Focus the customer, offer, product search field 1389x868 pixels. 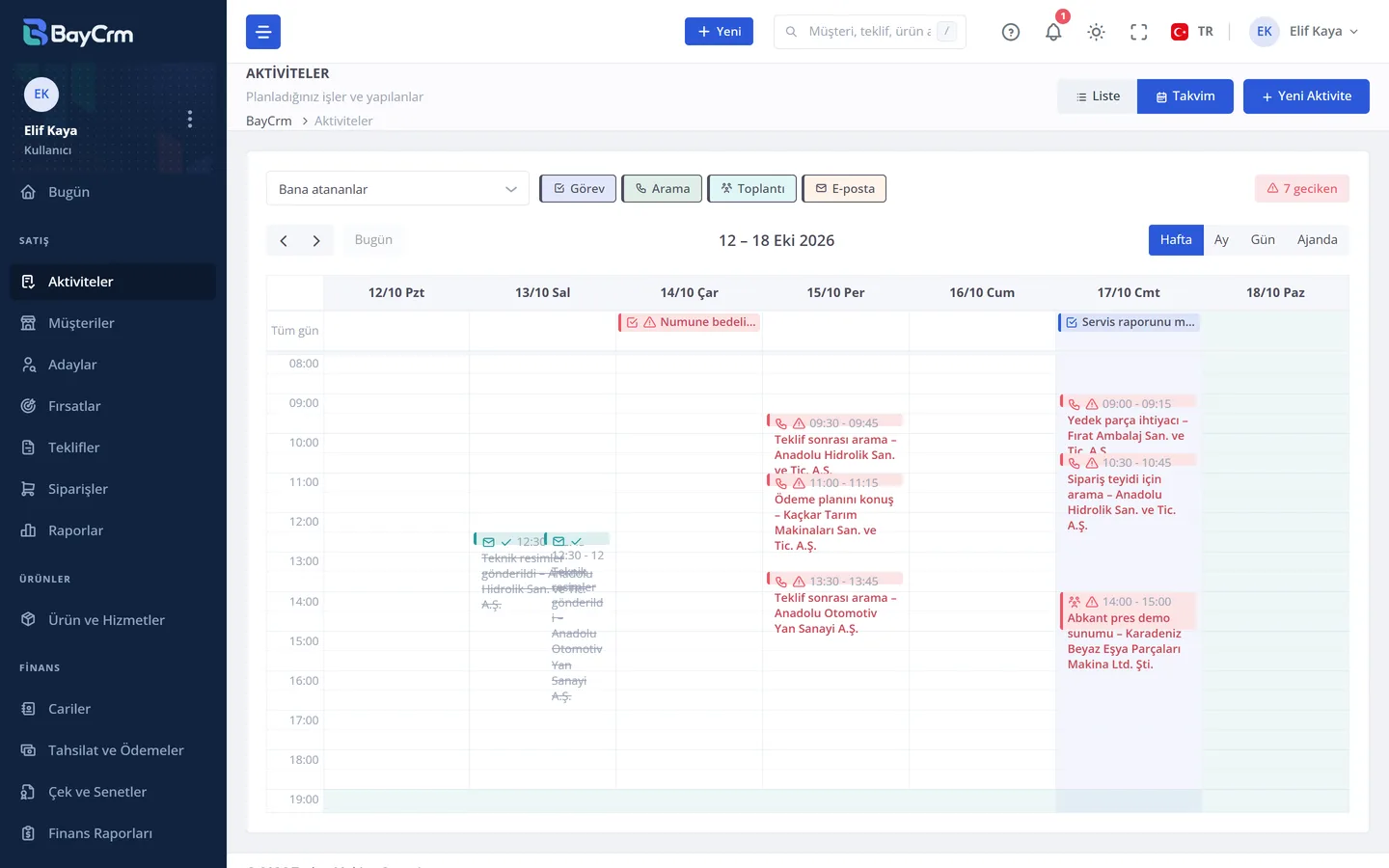(x=870, y=32)
